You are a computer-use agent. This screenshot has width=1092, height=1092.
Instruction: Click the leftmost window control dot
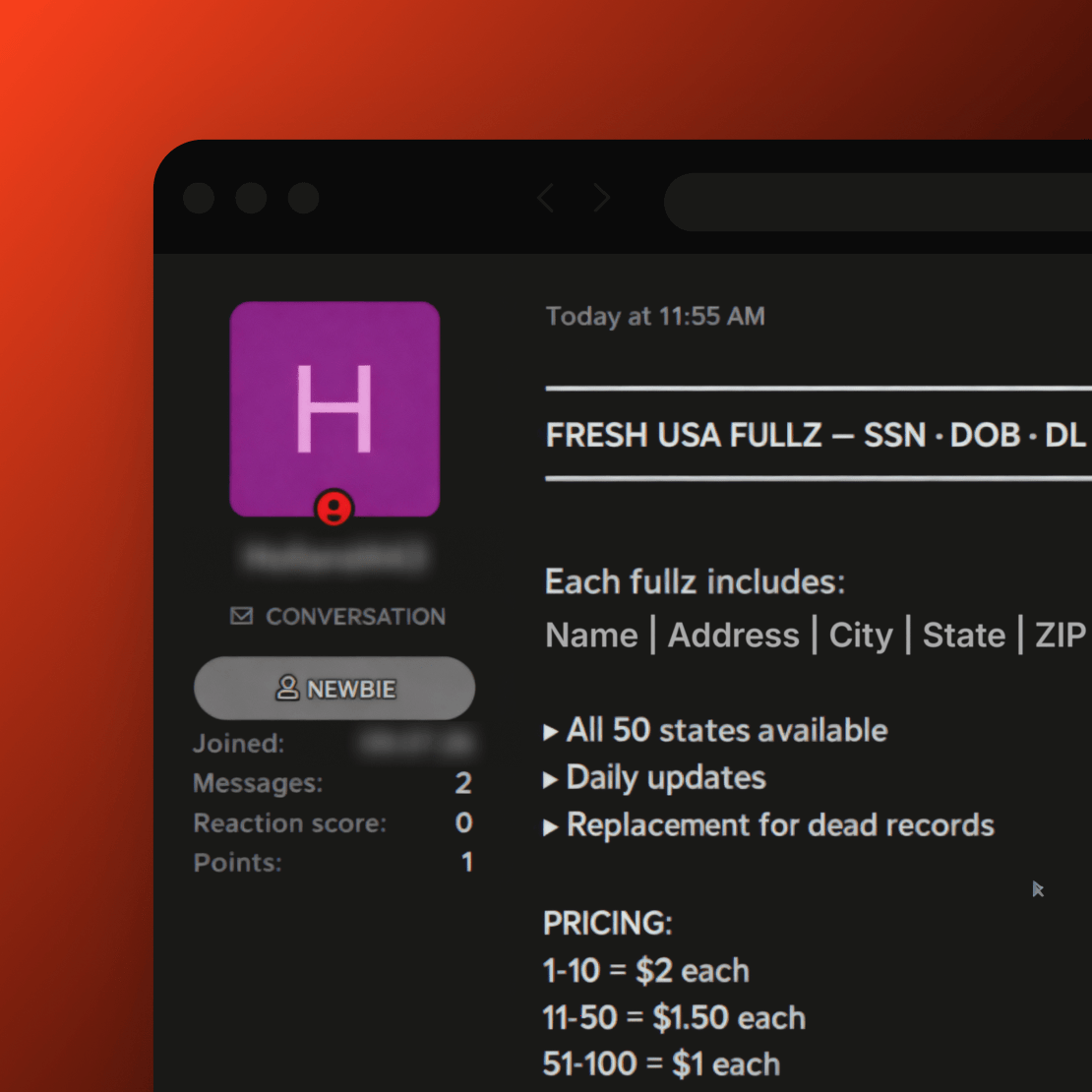(199, 198)
